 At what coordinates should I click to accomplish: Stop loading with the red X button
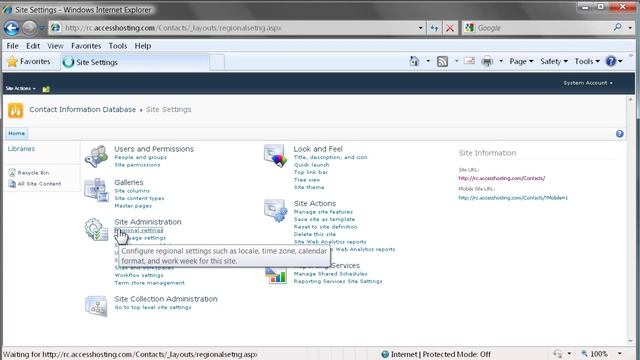point(450,28)
